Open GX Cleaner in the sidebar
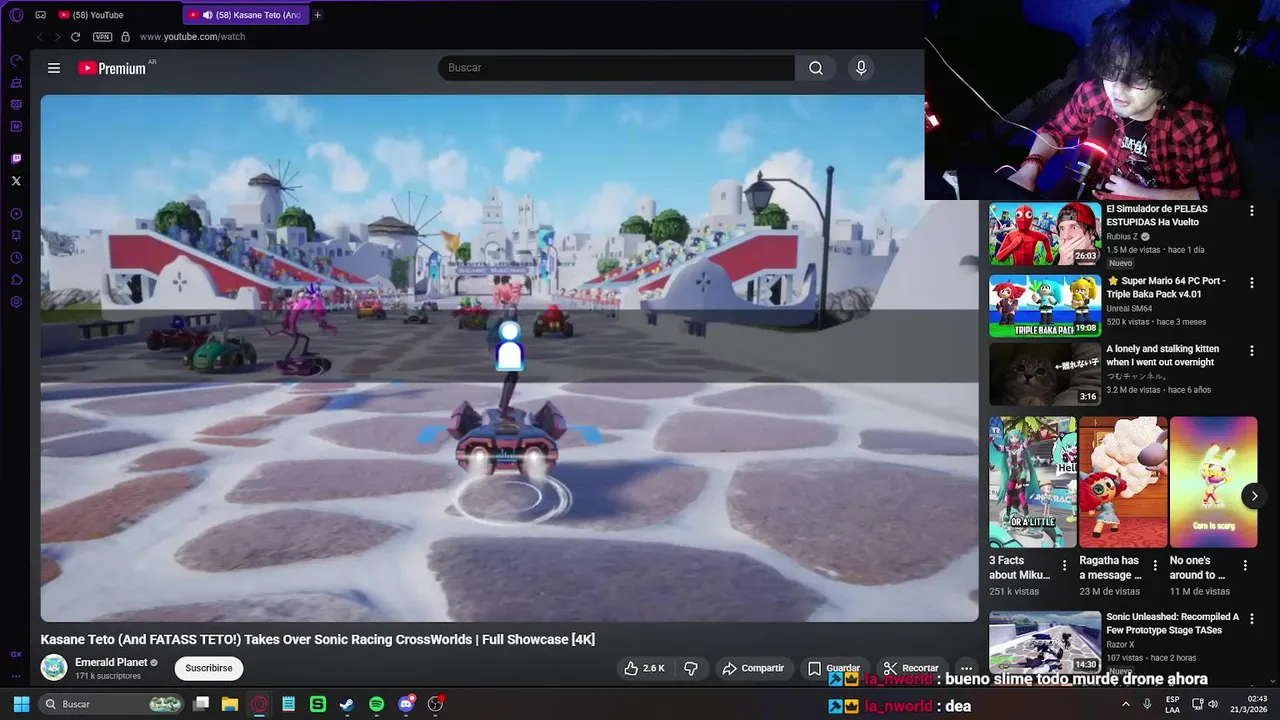The image size is (1280, 720). click(16, 82)
